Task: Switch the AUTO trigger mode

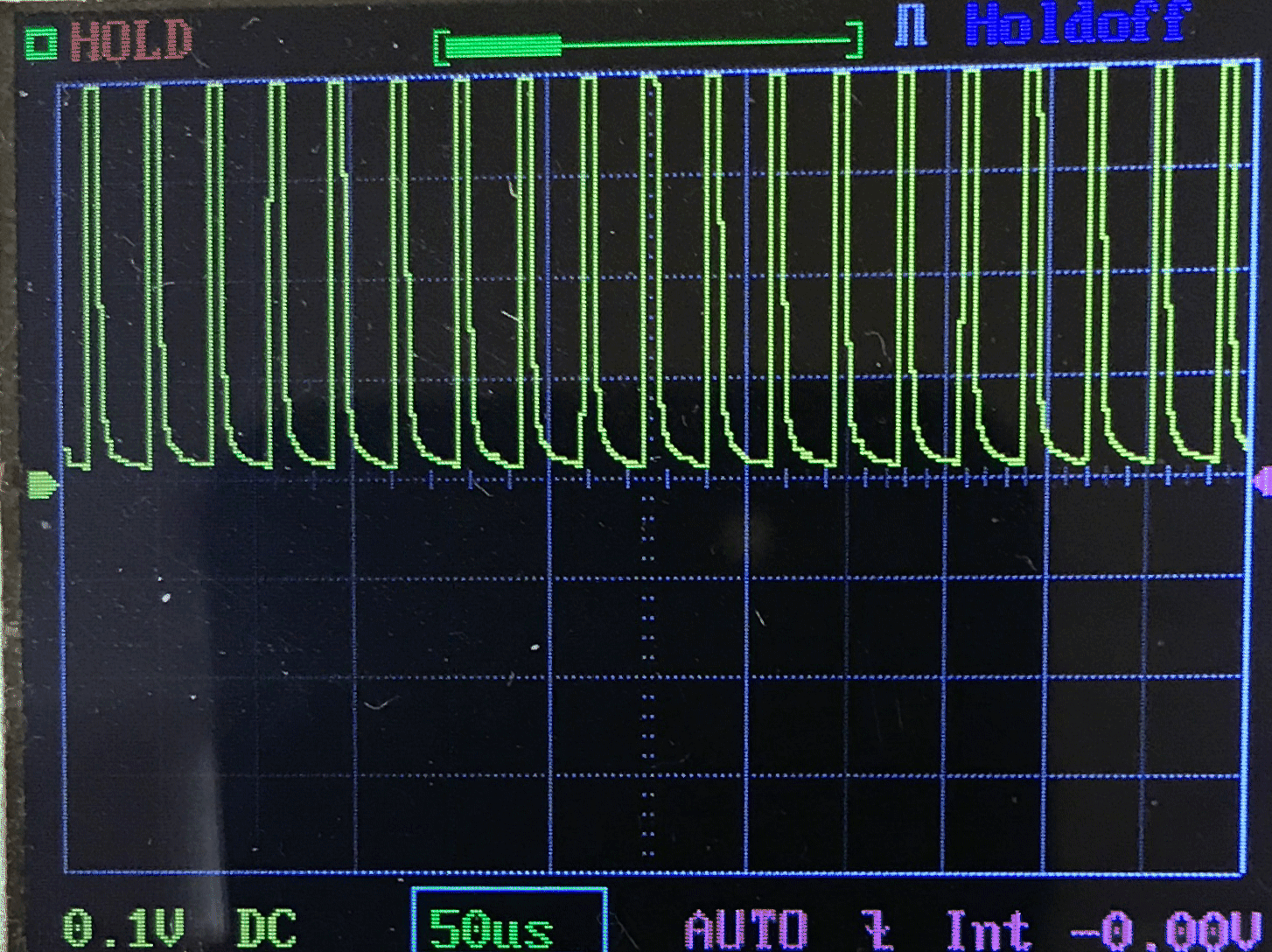Action: point(746,929)
